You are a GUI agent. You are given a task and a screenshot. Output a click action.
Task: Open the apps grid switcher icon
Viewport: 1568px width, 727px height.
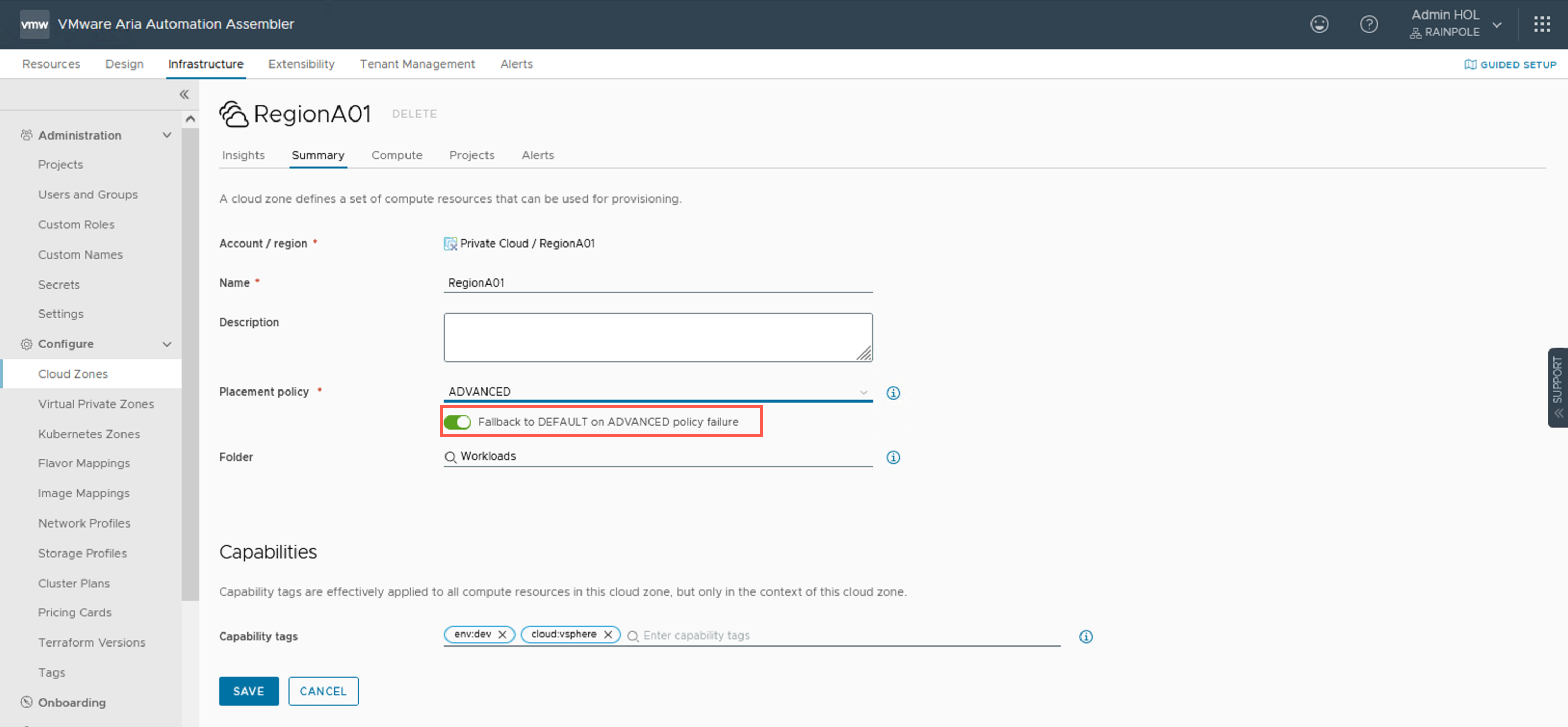(1542, 24)
